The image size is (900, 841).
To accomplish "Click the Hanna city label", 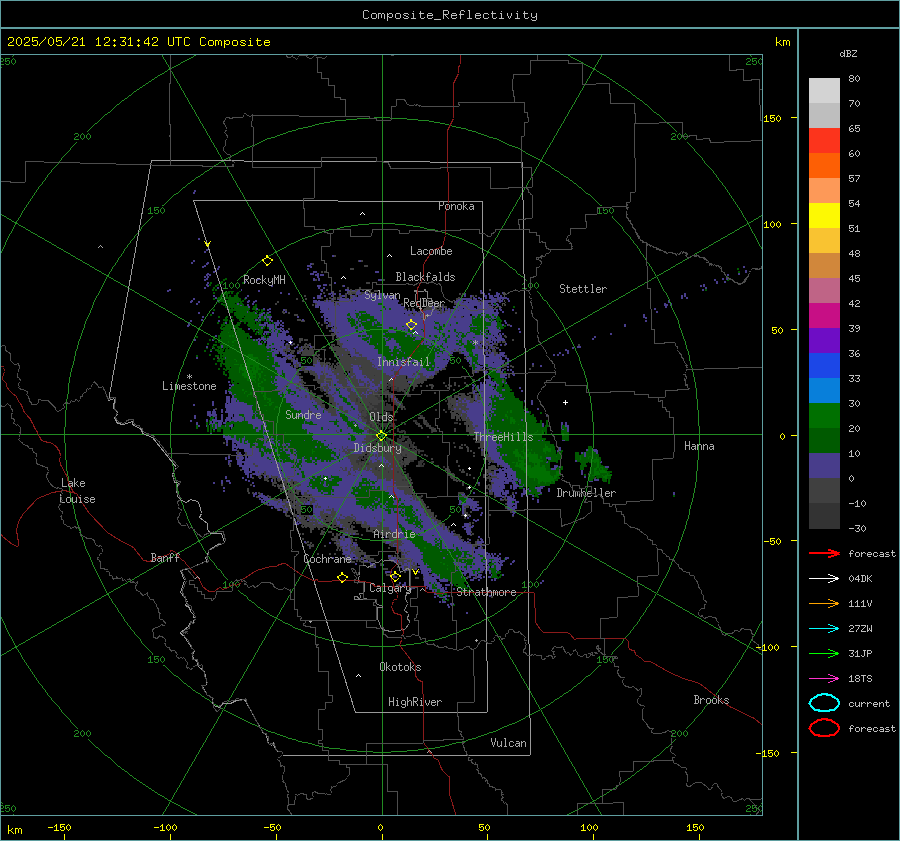I will tap(699, 446).
